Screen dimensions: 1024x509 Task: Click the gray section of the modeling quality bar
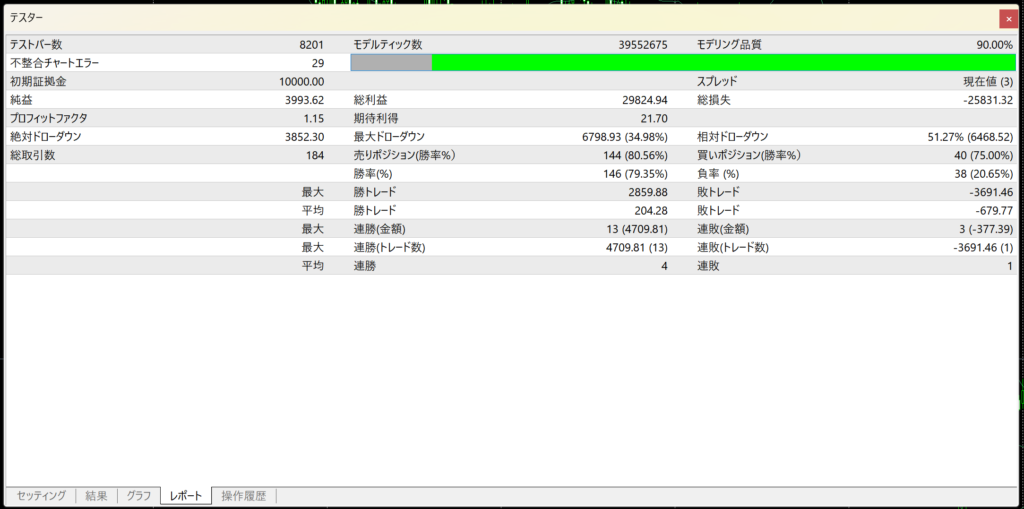pyautogui.click(x=391, y=63)
